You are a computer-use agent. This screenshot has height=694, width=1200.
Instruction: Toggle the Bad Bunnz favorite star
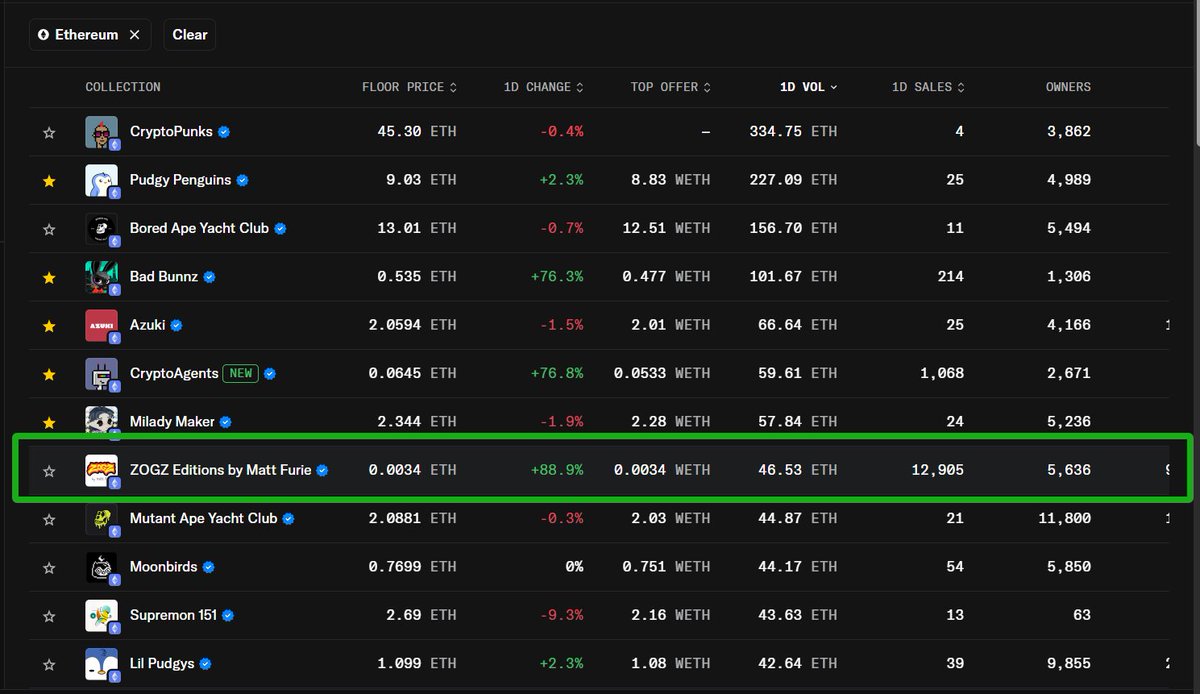point(49,277)
